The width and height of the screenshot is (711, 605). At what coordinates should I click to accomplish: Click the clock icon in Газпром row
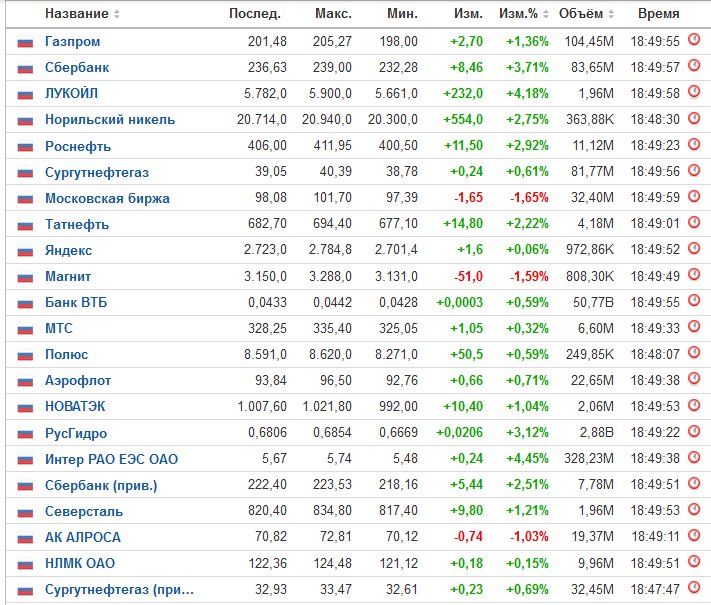694,39
